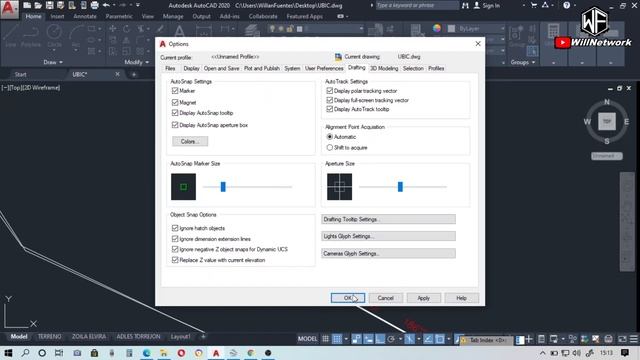Click the Windows Start button

point(8,353)
